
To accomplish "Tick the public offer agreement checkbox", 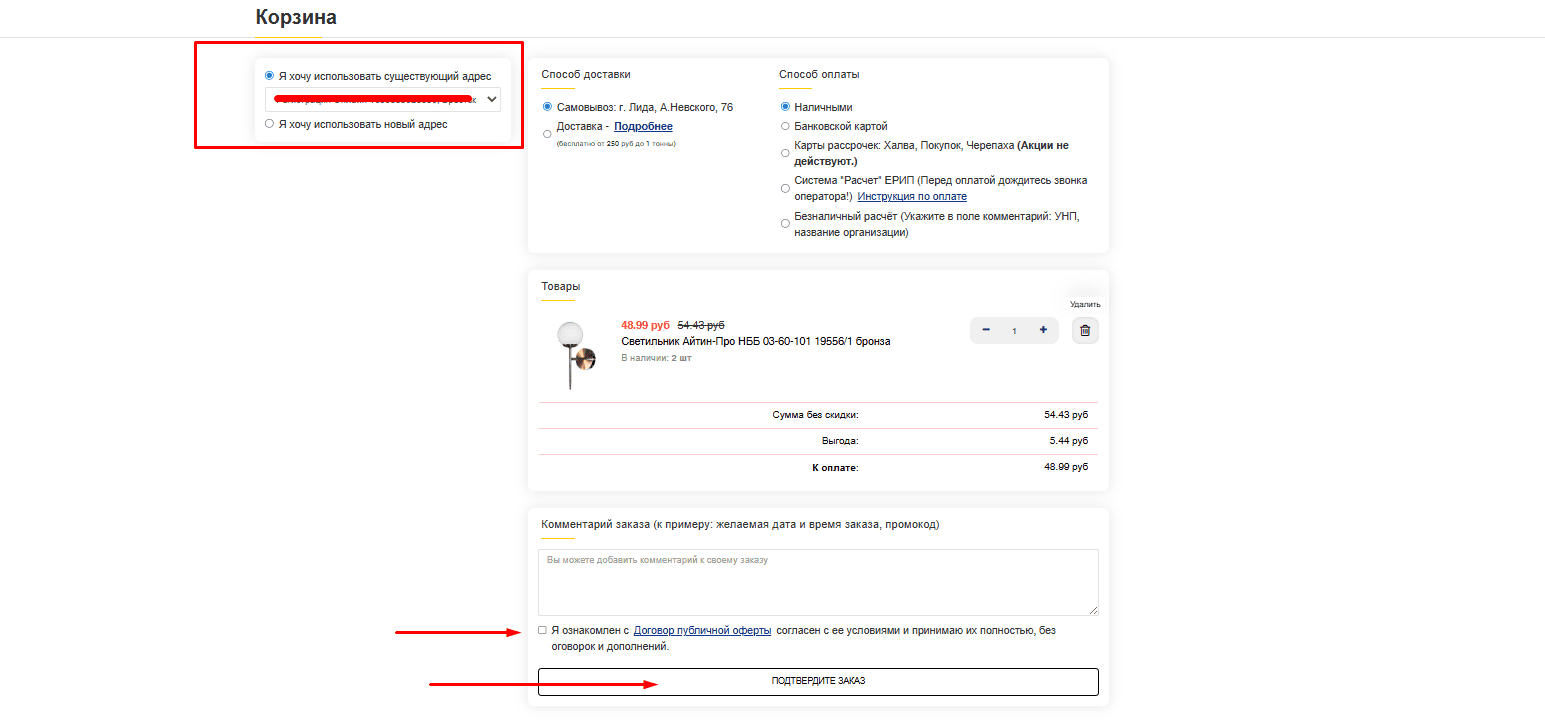I will 542,631.
